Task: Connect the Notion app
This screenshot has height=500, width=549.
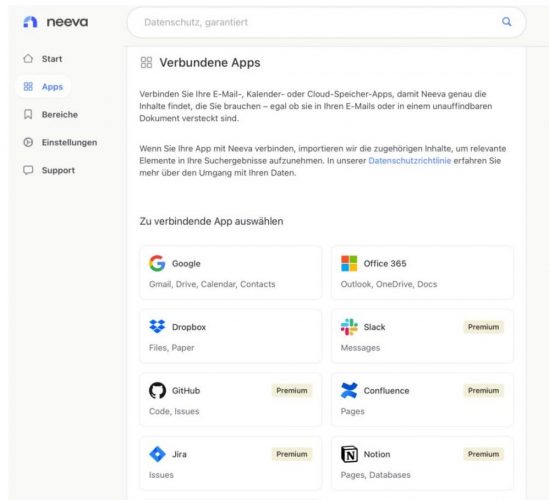Action: pos(422,463)
